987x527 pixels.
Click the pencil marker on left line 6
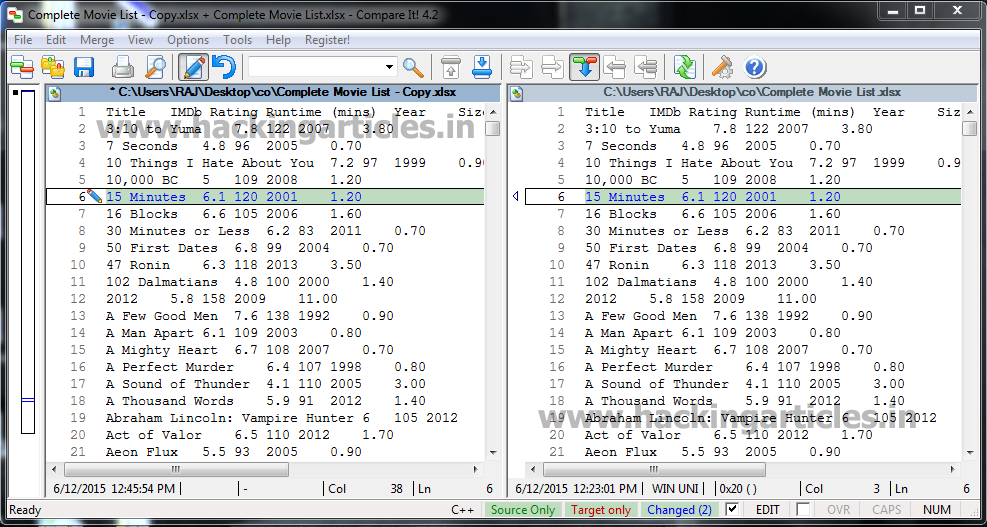[94, 196]
